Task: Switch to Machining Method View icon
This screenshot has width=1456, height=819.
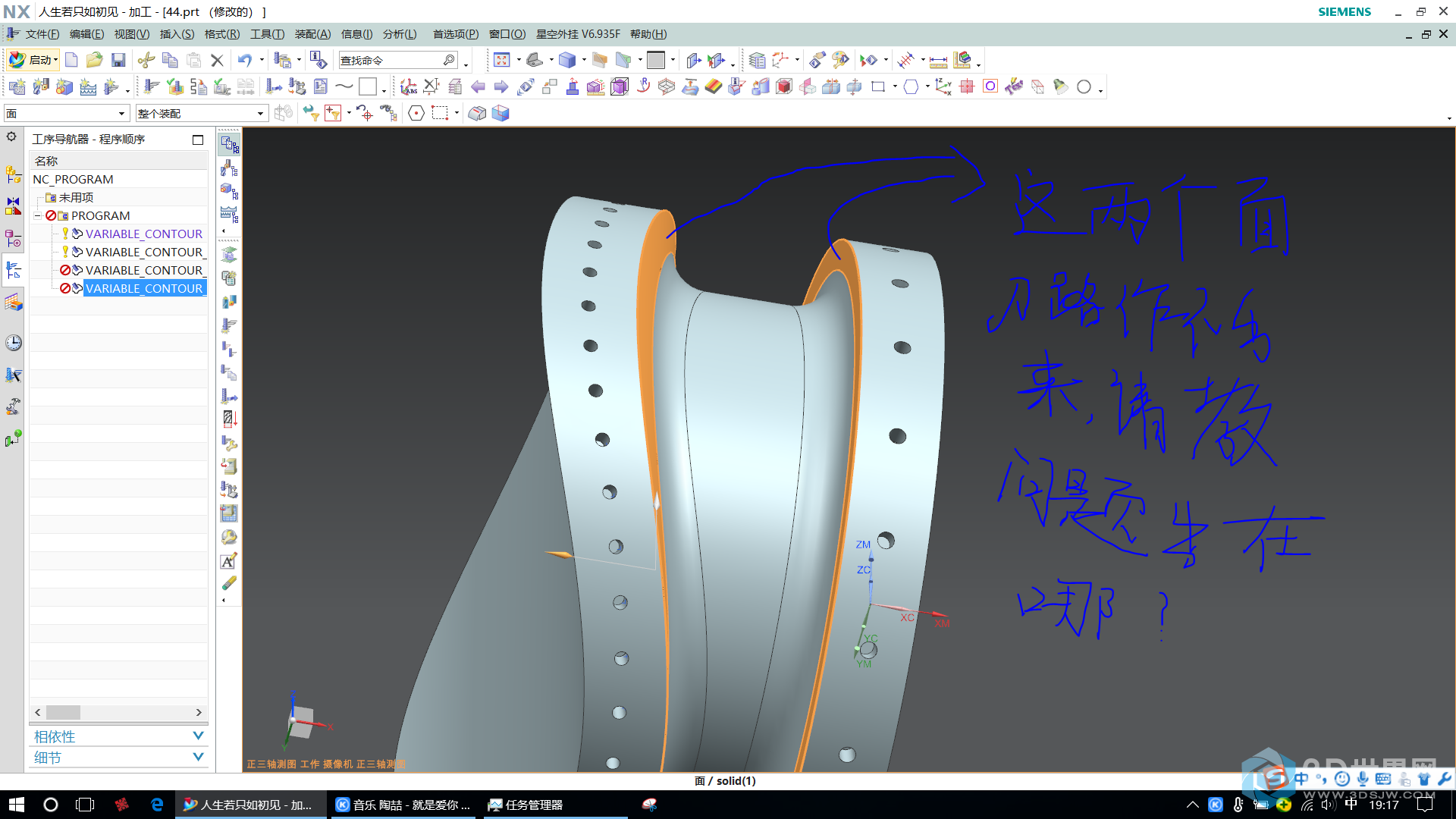Action: pos(228,215)
